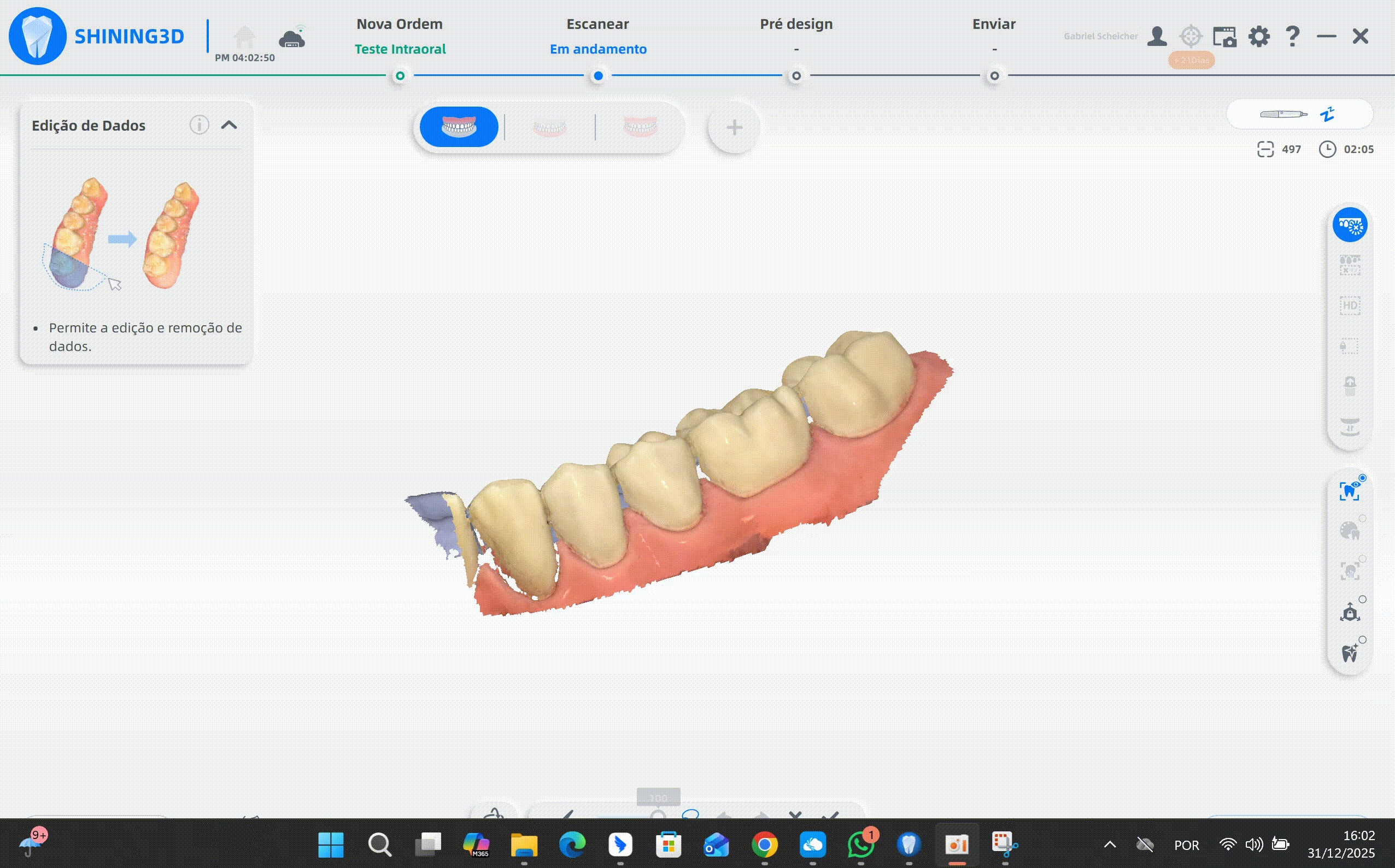Image resolution: width=1395 pixels, height=868 pixels.
Task: Open WhatsApp from the taskbar
Action: 860,844
